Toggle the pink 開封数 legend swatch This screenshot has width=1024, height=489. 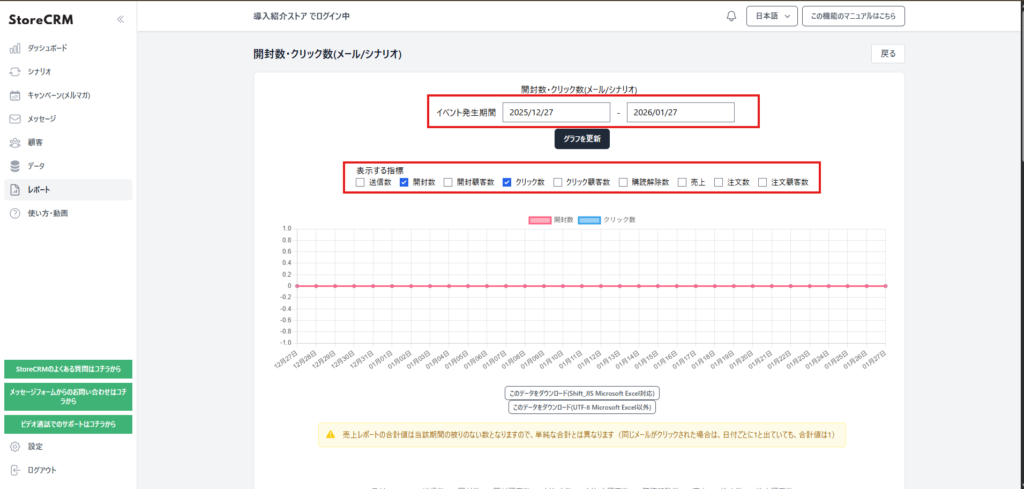(x=538, y=219)
